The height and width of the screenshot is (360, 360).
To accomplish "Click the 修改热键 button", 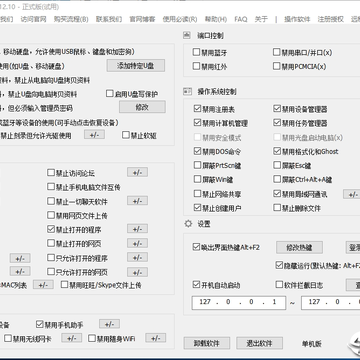I will 299,247.
